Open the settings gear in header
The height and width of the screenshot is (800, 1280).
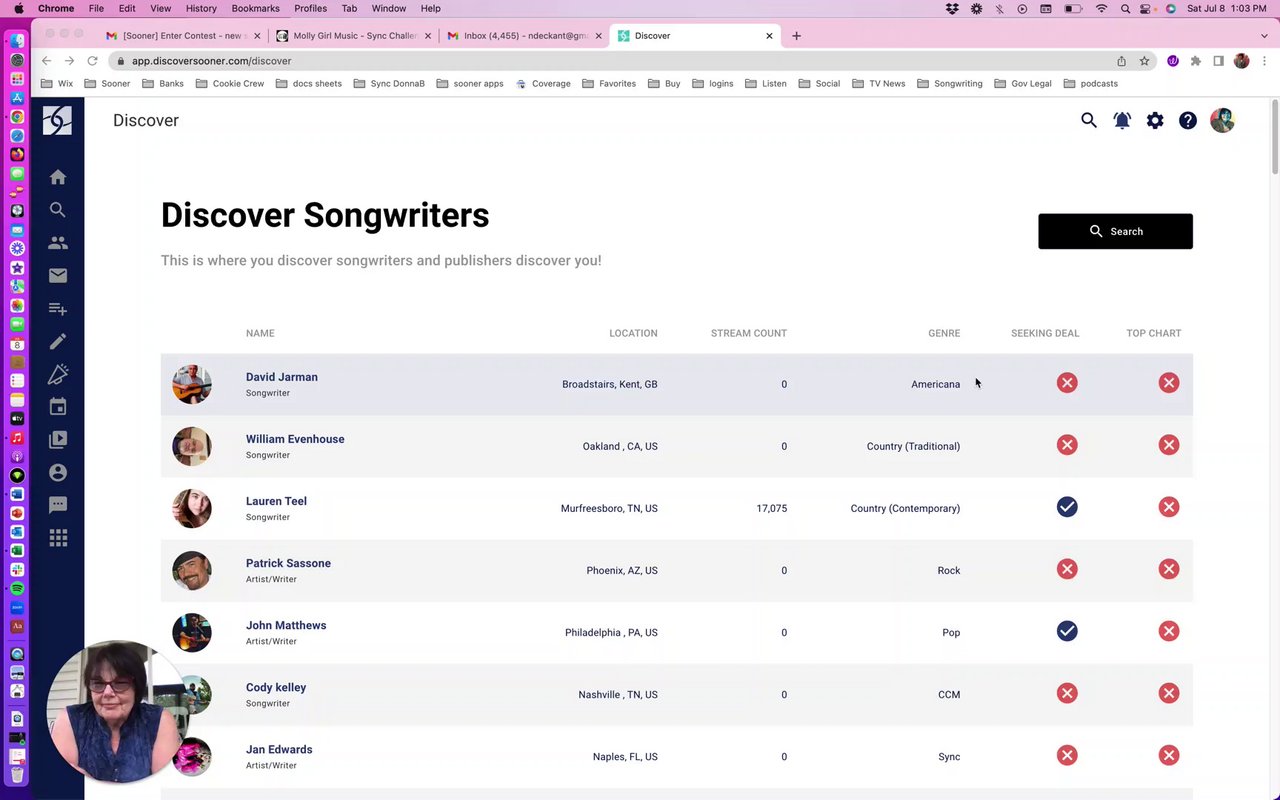click(x=1155, y=121)
